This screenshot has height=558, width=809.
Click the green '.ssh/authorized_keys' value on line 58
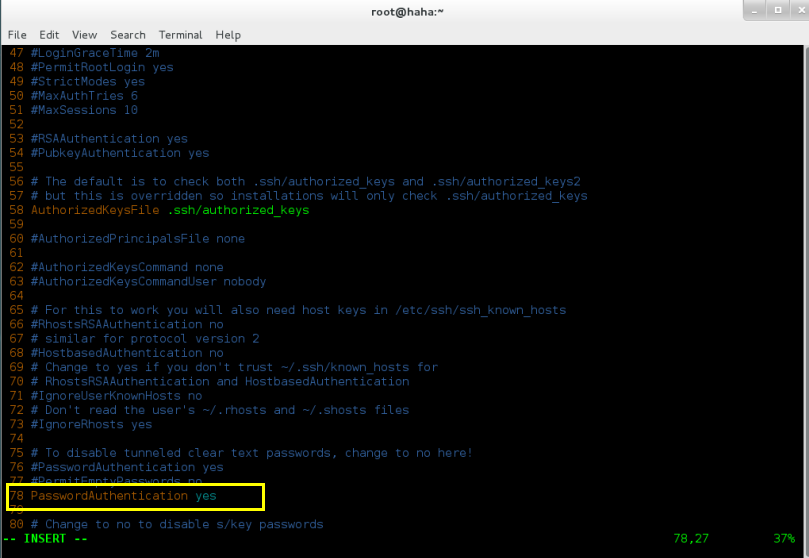point(238,210)
